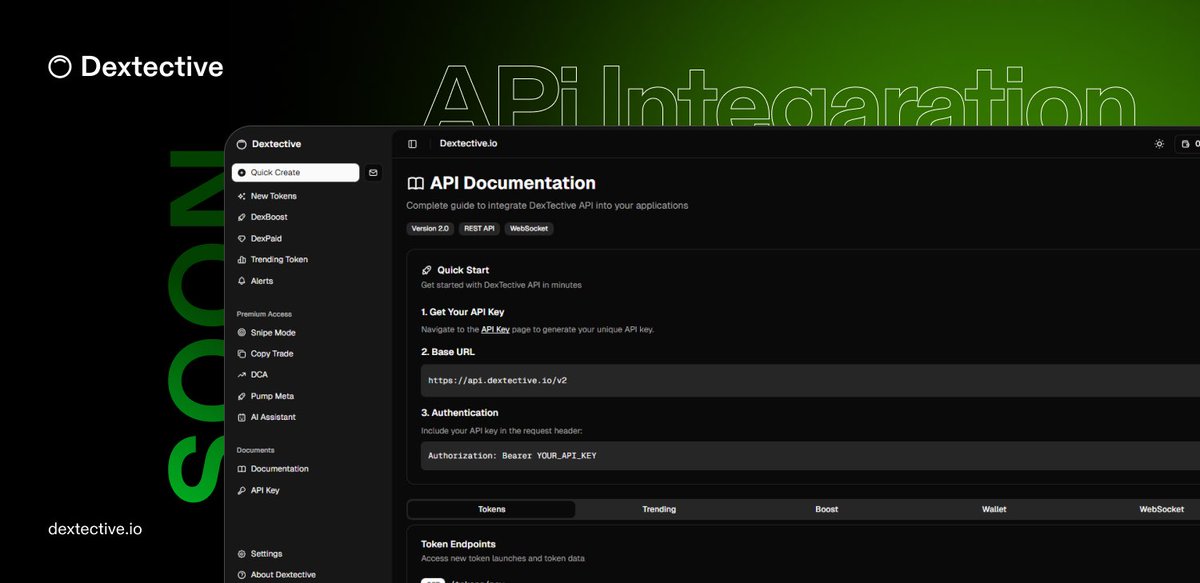Switch to the WebSocket tab

click(x=1162, y=509)
